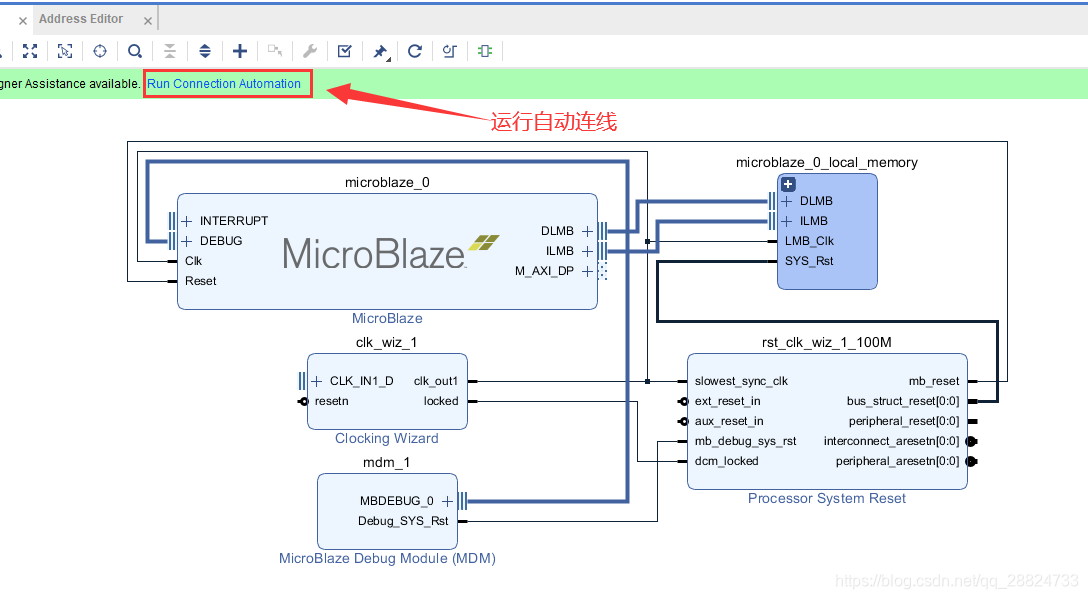This screenshot has height=599, width=1088.
Task: Click the Zoom Fit toolbar icon
Action: click(x=30, y=51)
